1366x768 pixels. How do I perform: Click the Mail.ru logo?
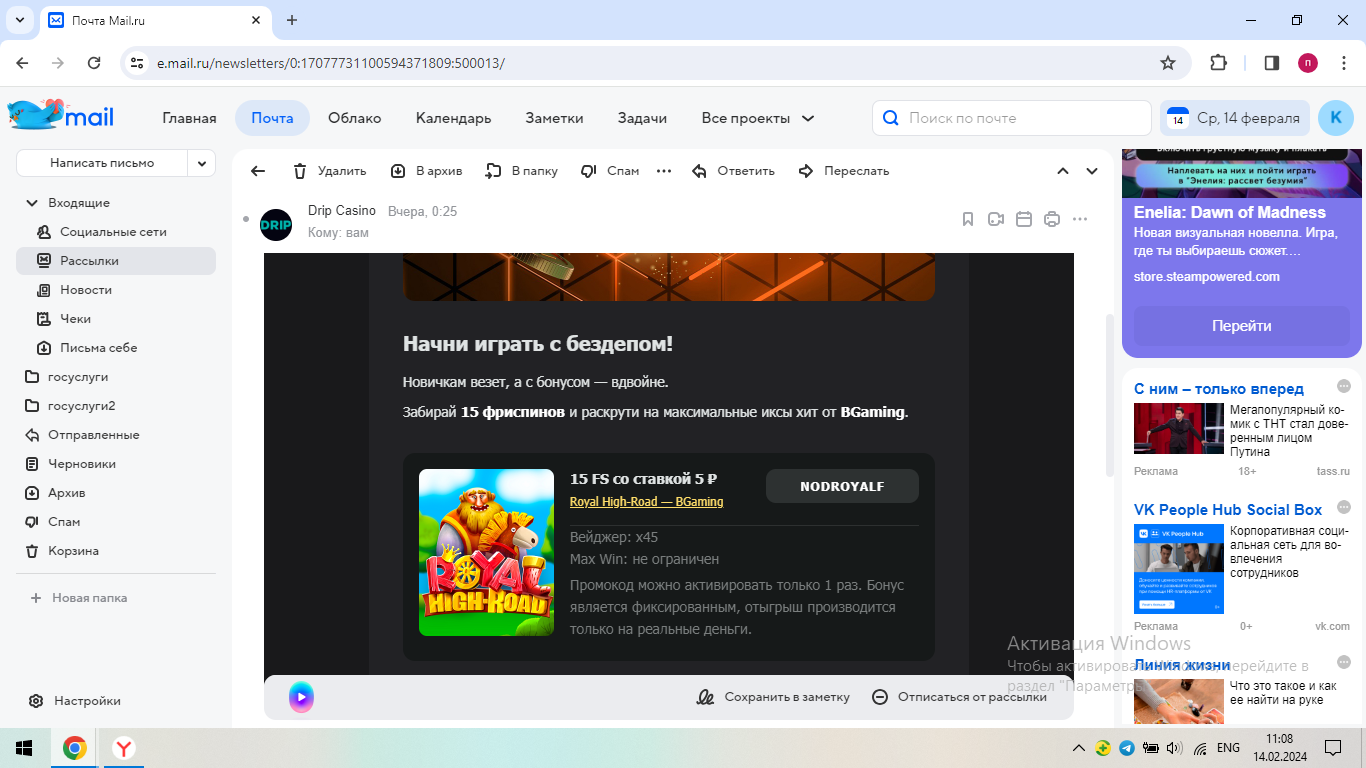tap(61, 115)
